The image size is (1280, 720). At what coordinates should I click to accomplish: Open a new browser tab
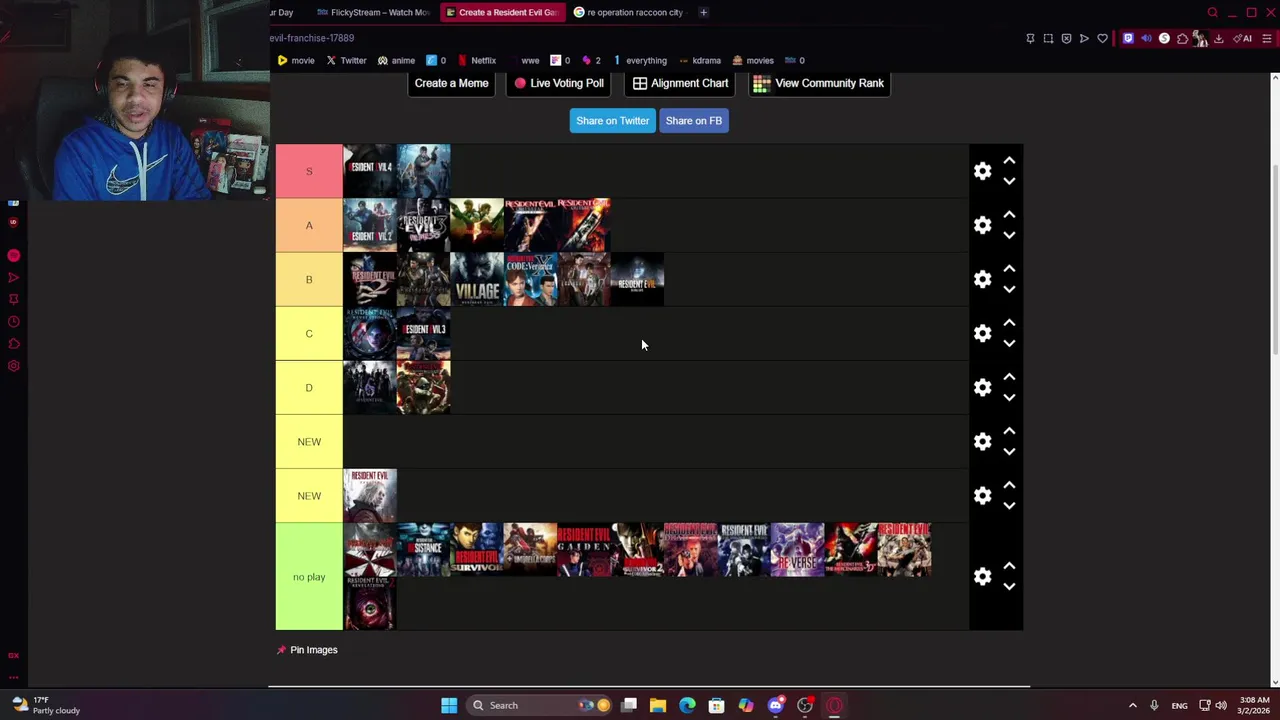[703, 12]
